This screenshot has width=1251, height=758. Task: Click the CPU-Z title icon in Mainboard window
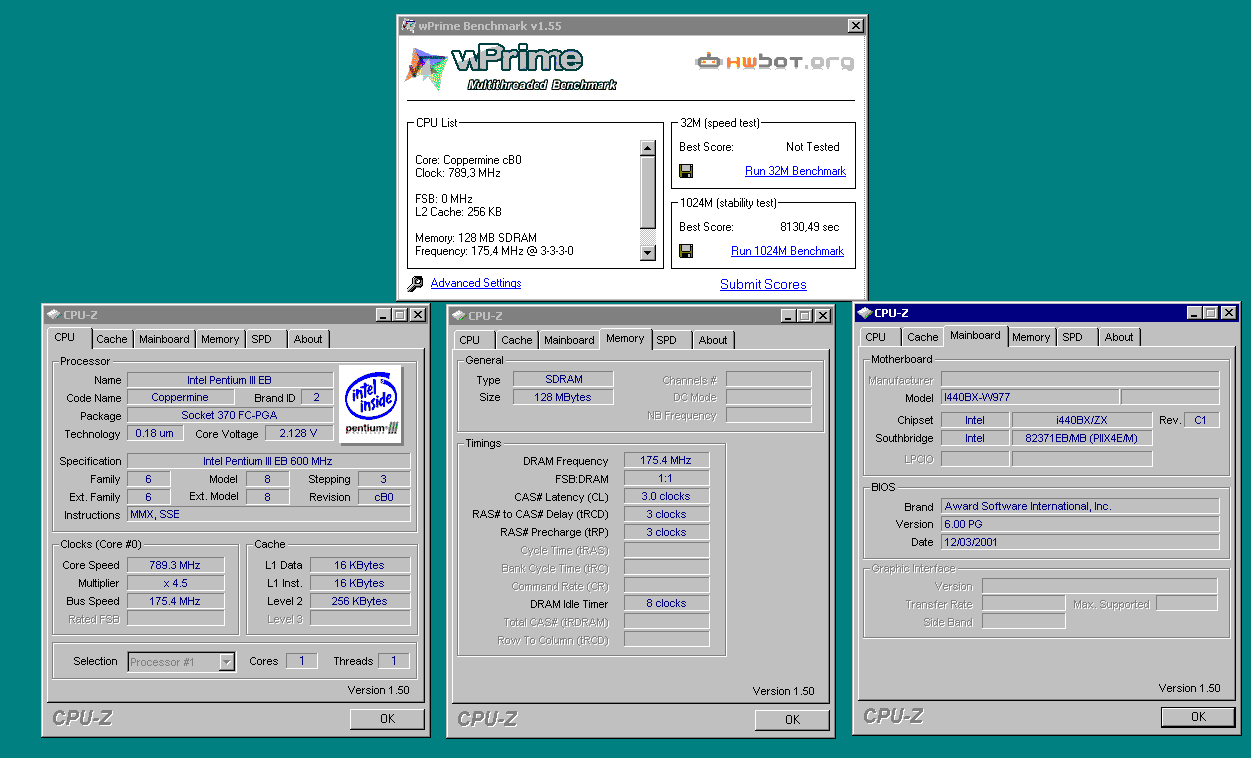pyautogui.click(x=864, y=313)
